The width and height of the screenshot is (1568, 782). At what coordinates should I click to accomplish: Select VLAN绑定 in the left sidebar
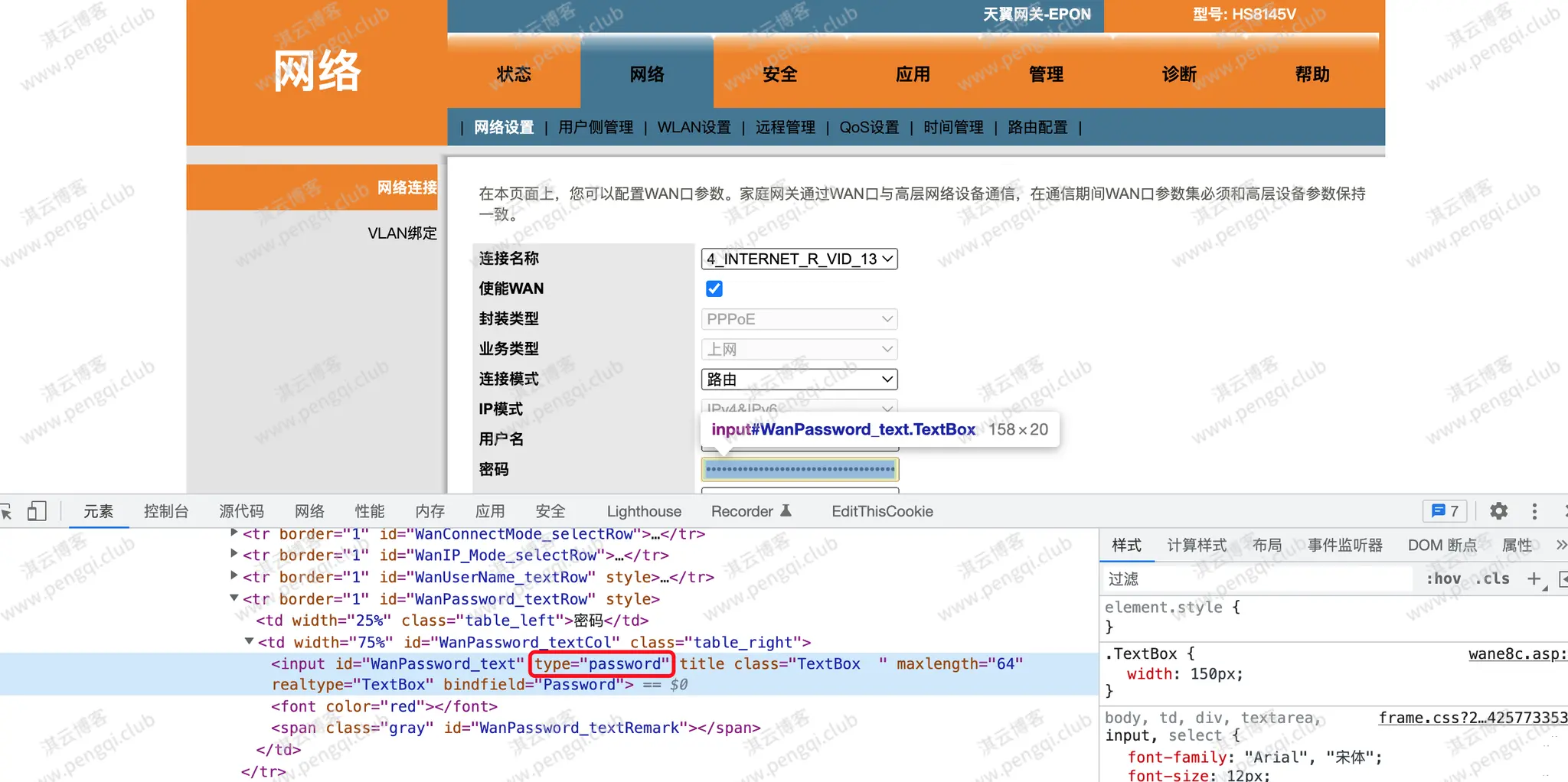click(402, 233)
